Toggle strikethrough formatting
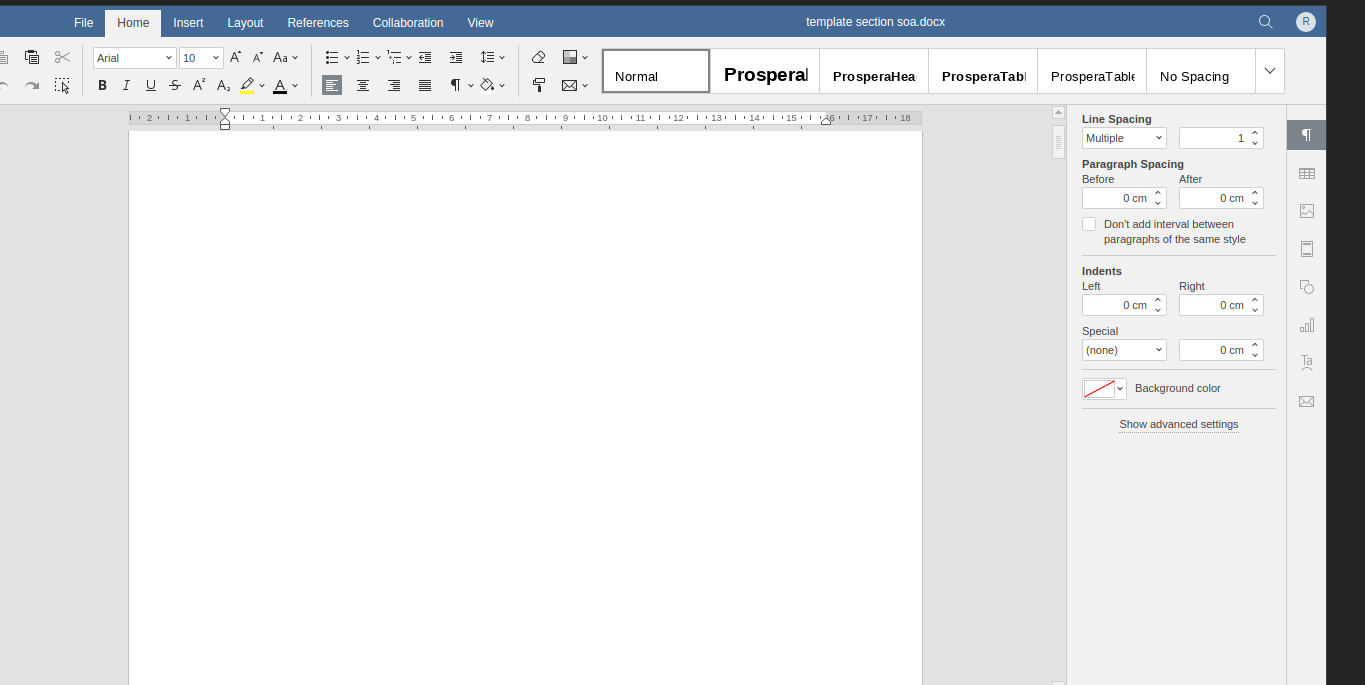Viewport: 1365px width, 685px height. pyautogui.click(x=175, y=86)
